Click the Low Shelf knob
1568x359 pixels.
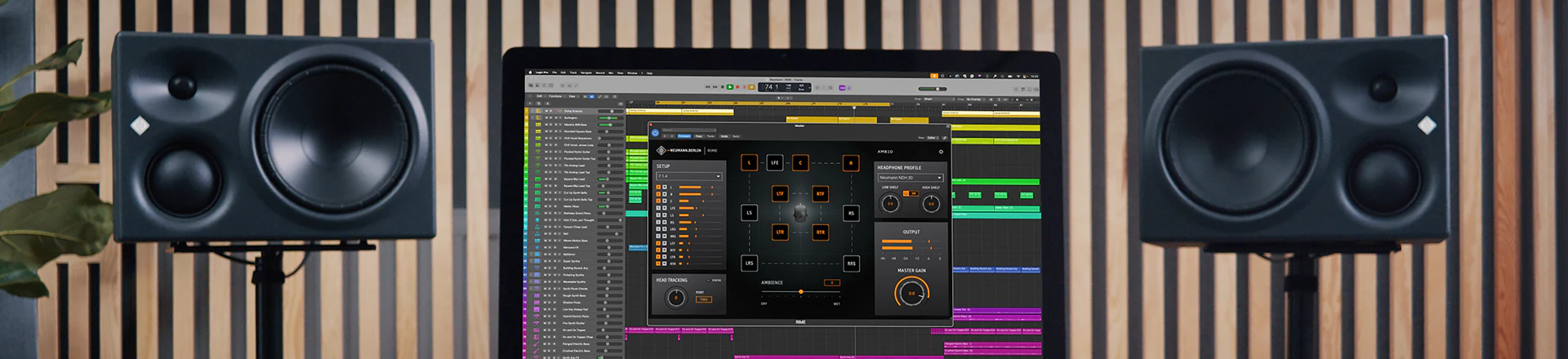(890, 204)
